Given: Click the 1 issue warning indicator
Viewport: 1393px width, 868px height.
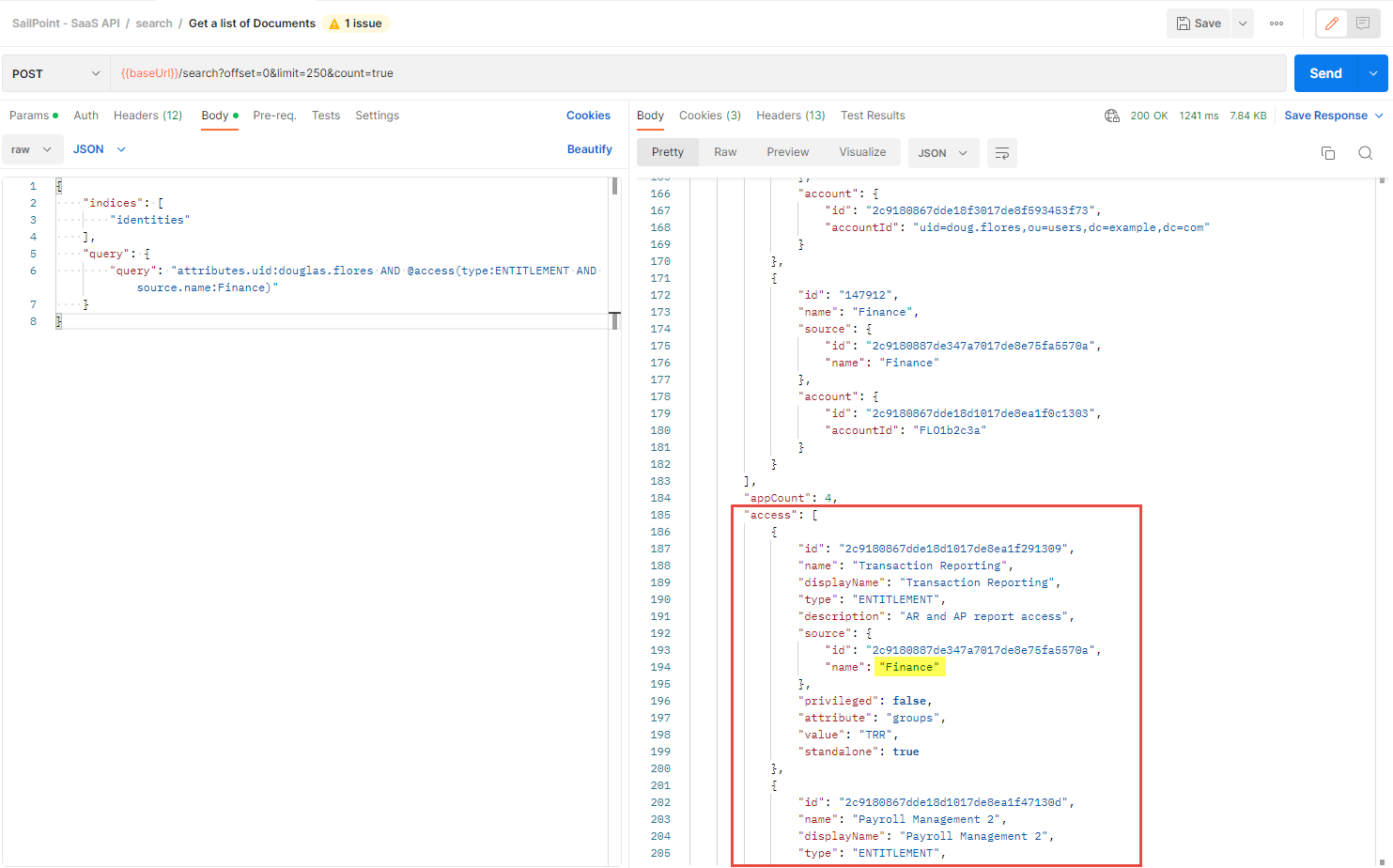Looking at the screenshot, I should pyautogui.click(x=354, y=23).
